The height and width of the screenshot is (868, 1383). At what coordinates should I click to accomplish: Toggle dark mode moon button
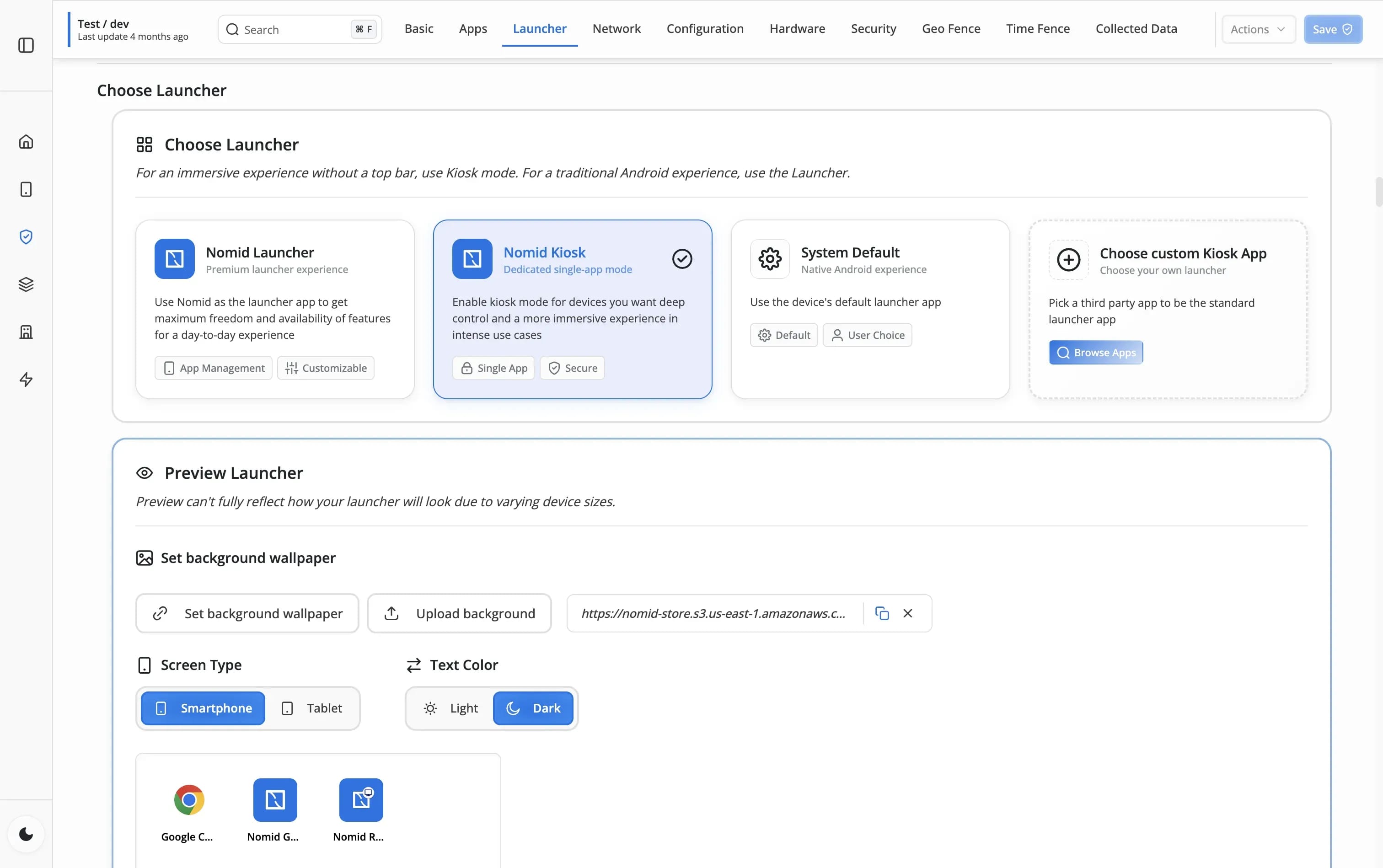click(26, 834)
